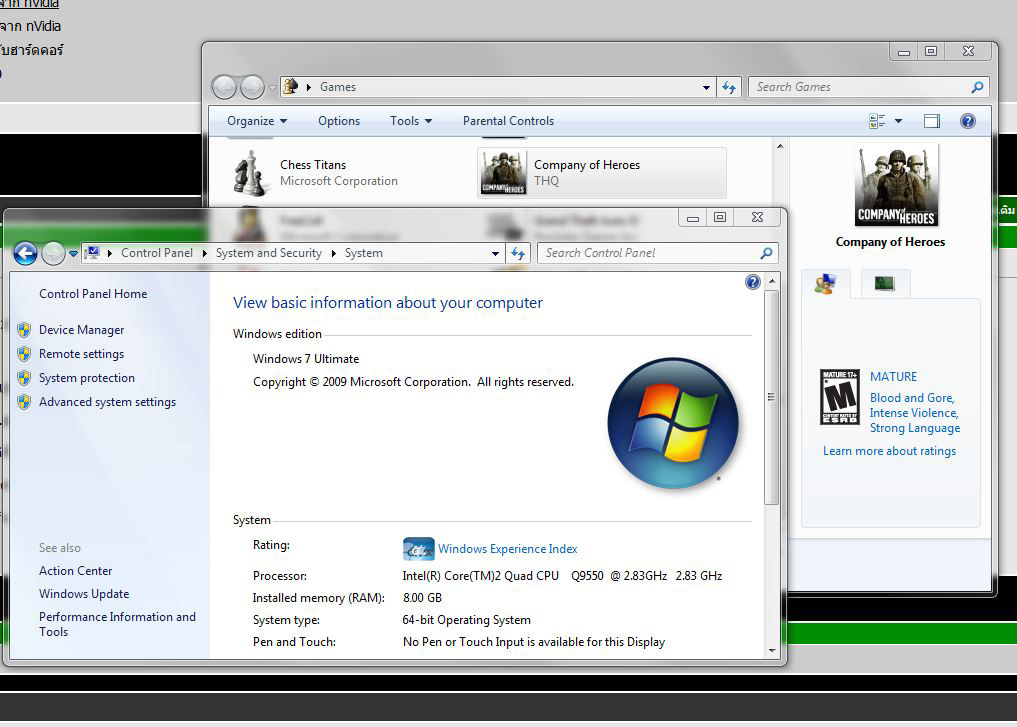Open Windows Update link
1017x727 pixels.
pyautogui.click(x=84, y=594)
